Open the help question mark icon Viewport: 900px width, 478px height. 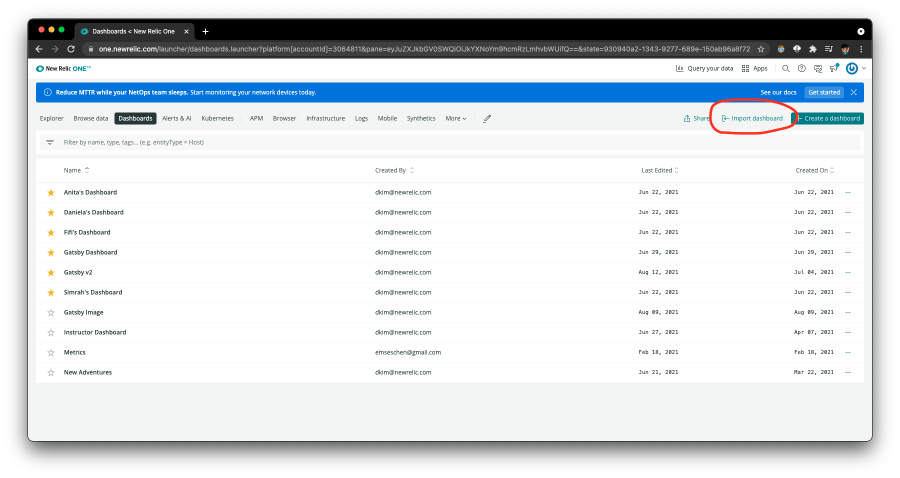(801, 69)
